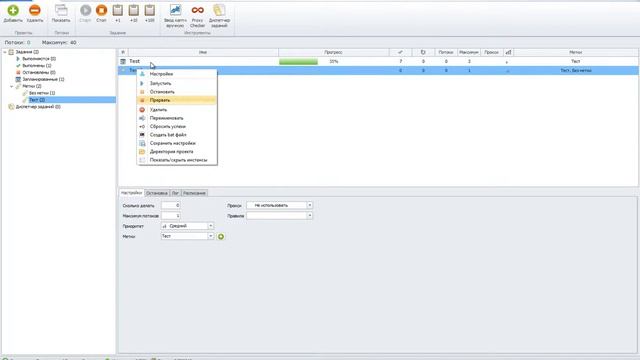Viewport: 640px width, 360px height.
Task: Open the Прокси dropdown
Action: [x=310, y=205]
